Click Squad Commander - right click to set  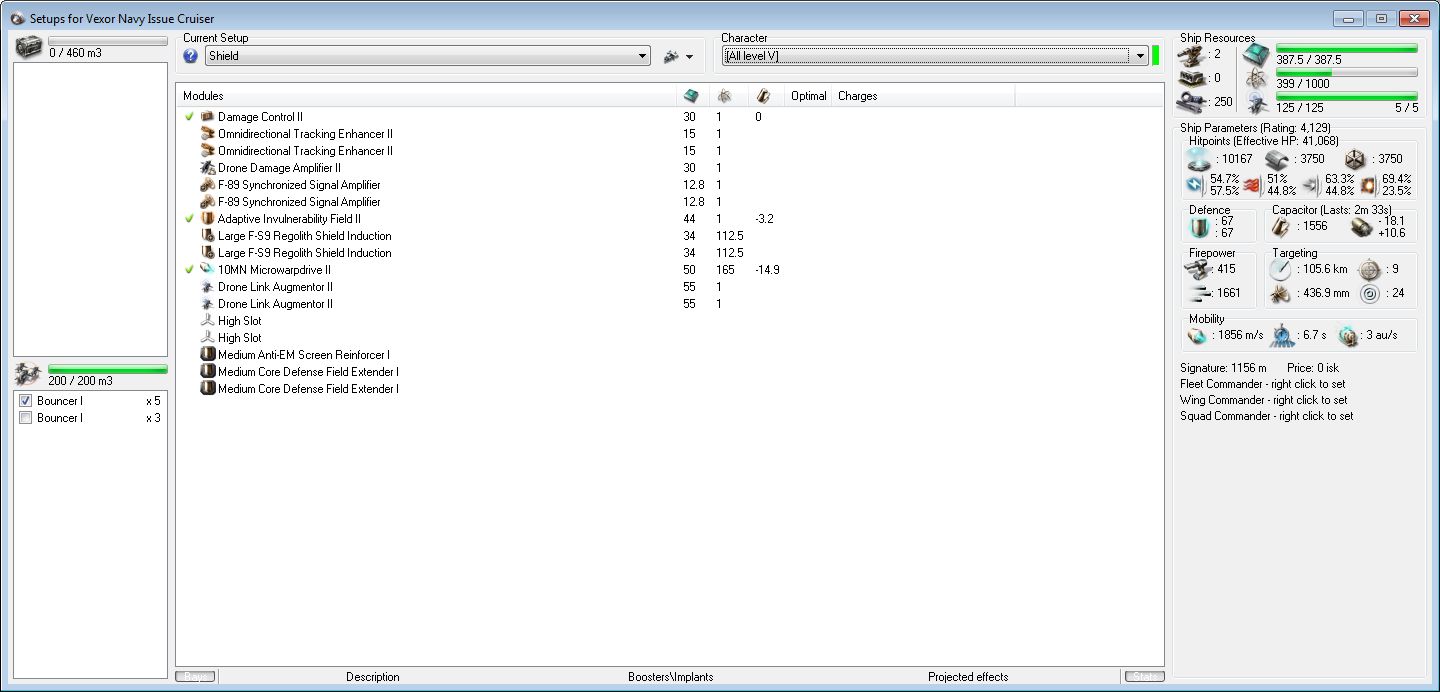click(1266, 416)
